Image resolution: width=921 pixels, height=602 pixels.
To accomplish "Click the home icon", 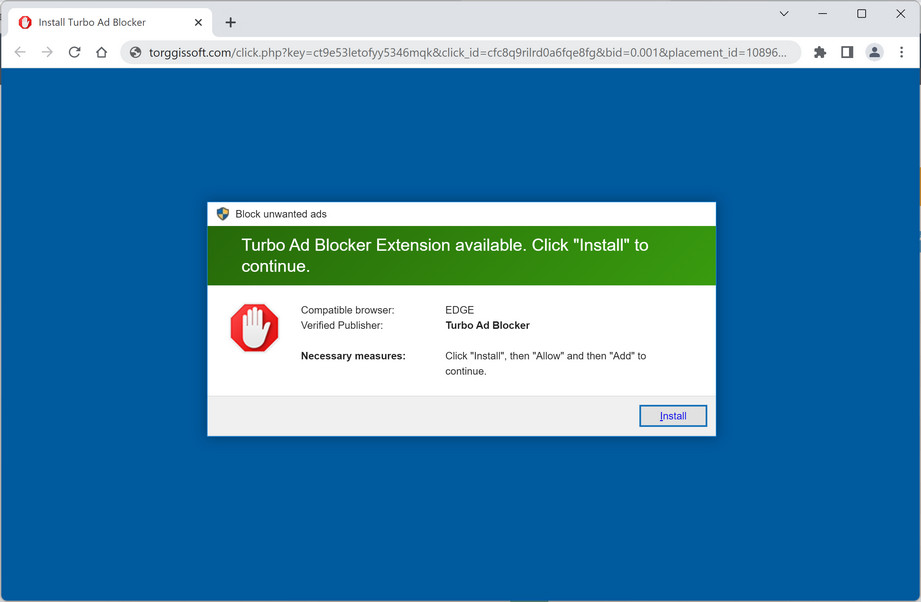I will click(x=102, y=51).
